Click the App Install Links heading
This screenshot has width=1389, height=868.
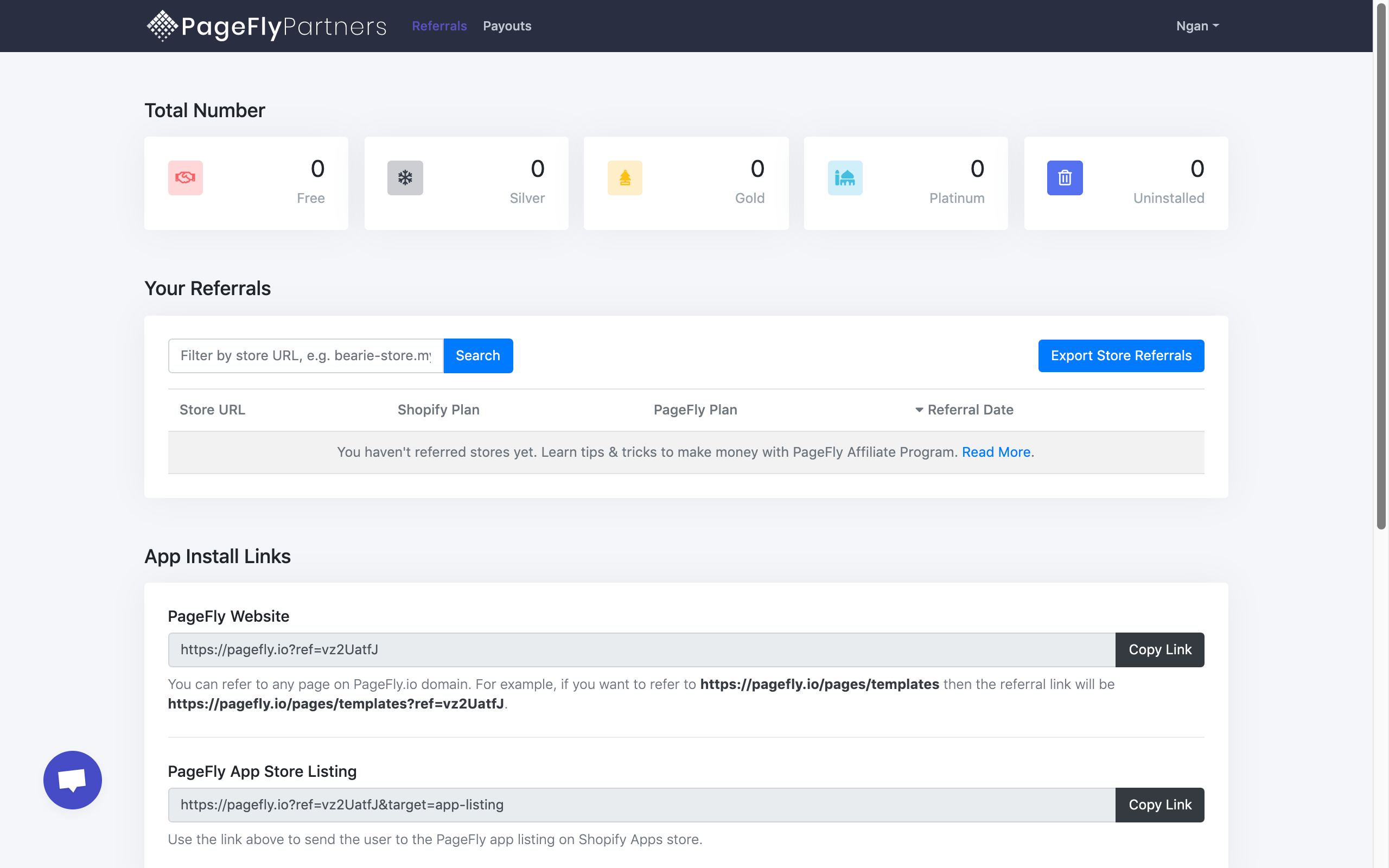tap(218, 556)
